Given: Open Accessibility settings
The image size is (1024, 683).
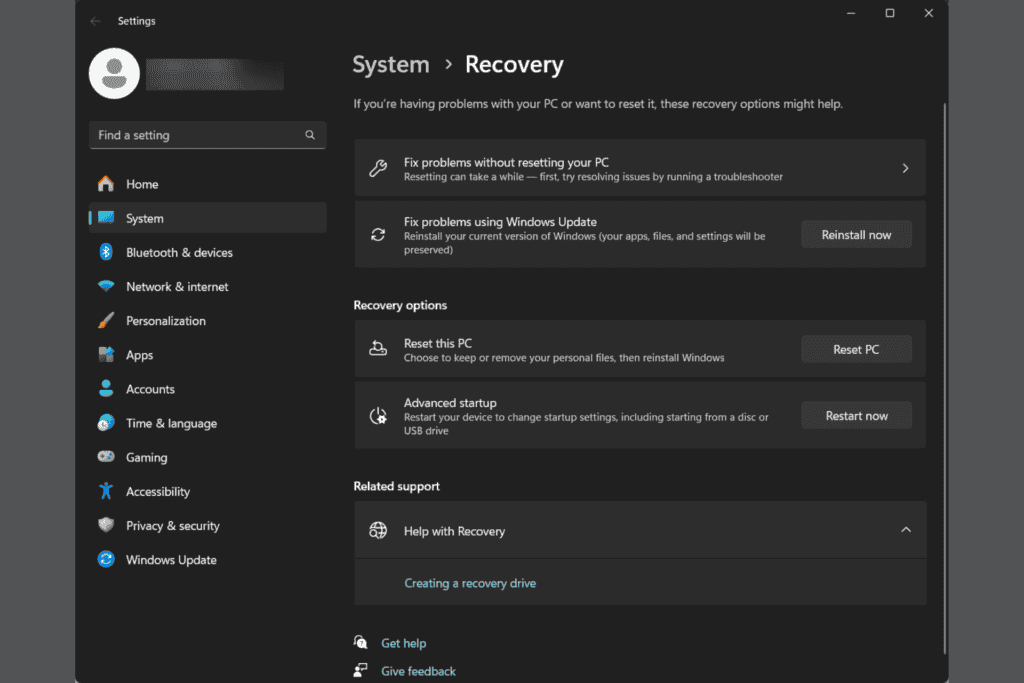Looking at the screenshot, I should point(208,491).
